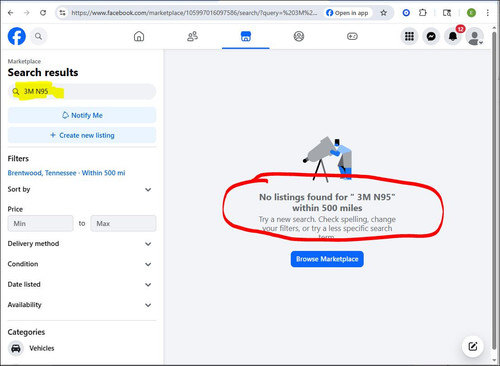Screen dimensions: 500x366
Task: Open Chrome three-dot menu
Action: [488, 13]
